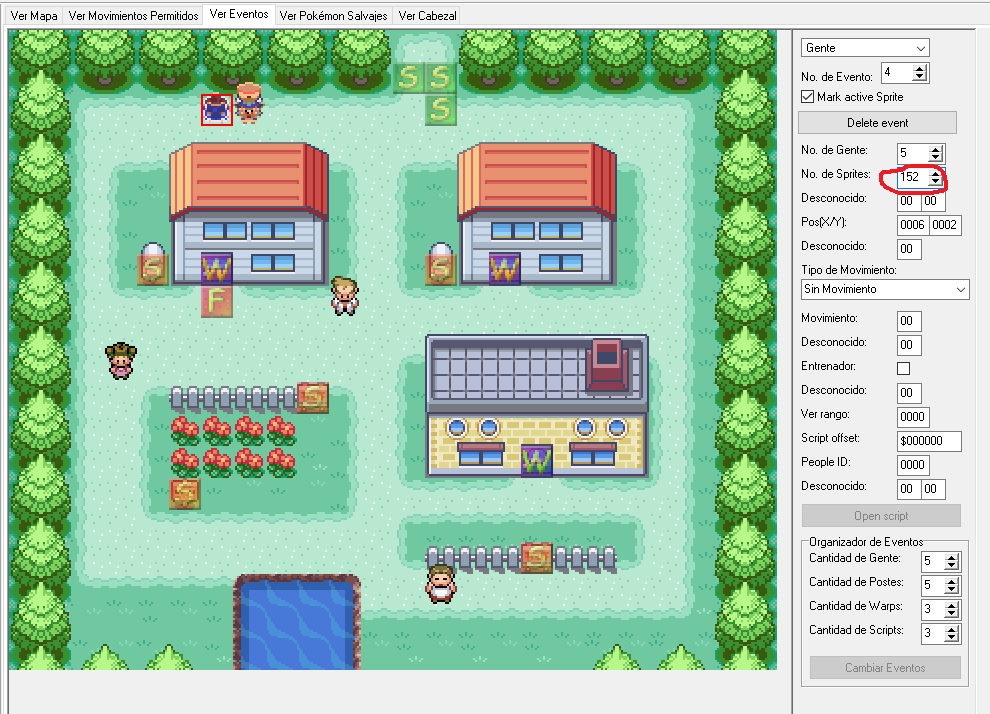Select signpost S in the bottom fence
The height and width of the screenshot is (714, 990).
[537, 557]
